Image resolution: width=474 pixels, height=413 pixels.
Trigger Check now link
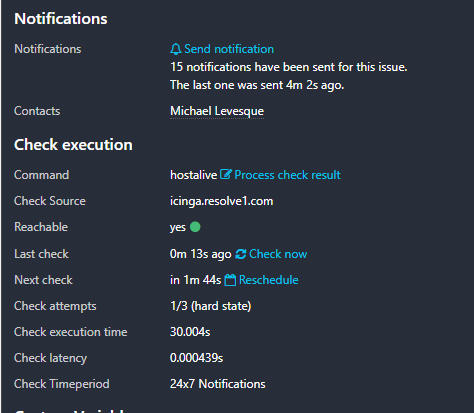click(x=278, y=254)
